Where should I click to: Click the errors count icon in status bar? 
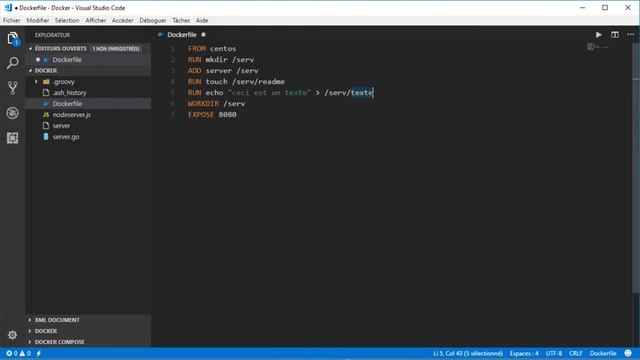(9, 353)
